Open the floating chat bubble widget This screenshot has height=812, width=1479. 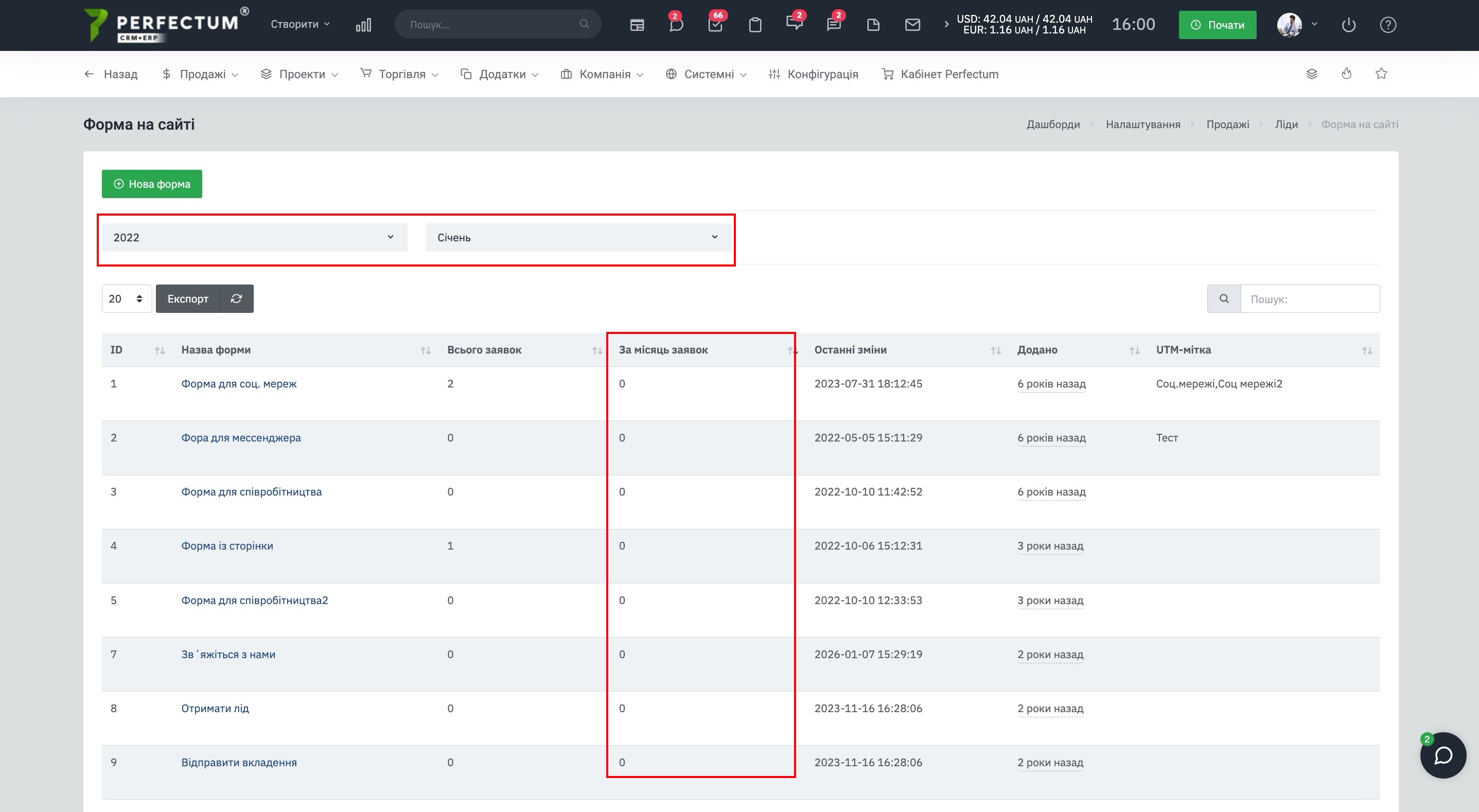click(x=1443, y=755)
